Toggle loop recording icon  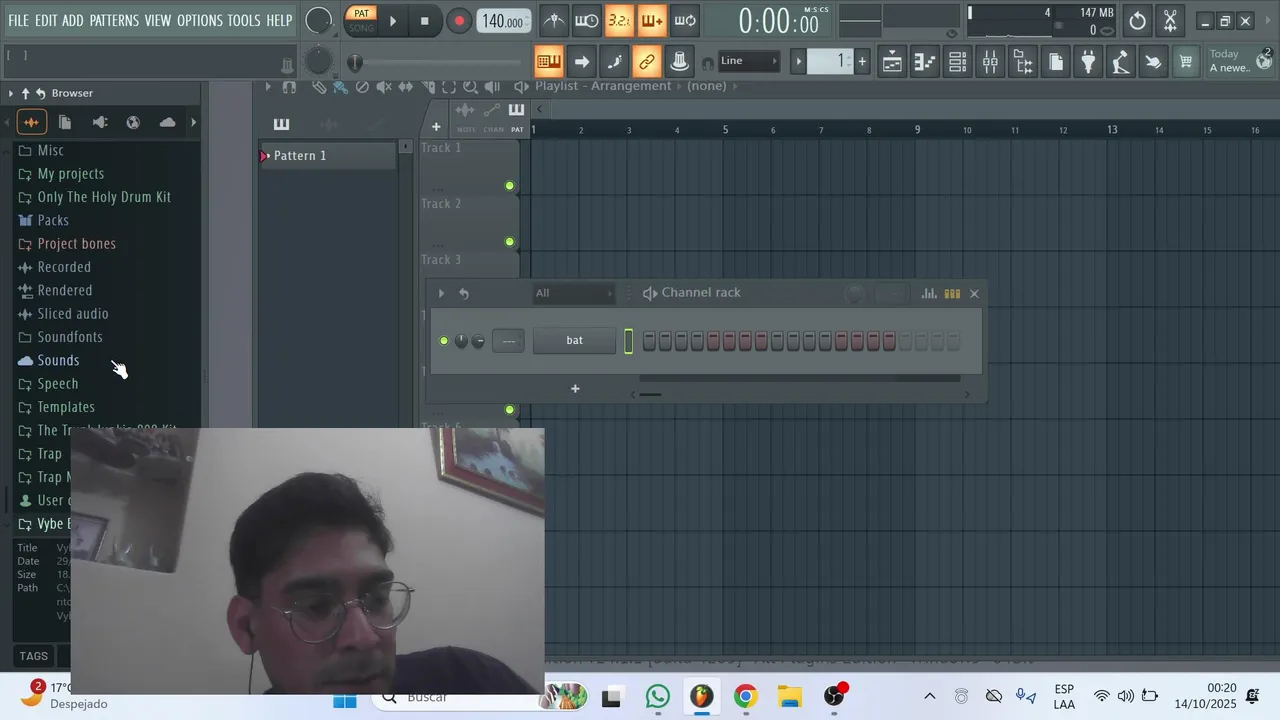(685, 20)
